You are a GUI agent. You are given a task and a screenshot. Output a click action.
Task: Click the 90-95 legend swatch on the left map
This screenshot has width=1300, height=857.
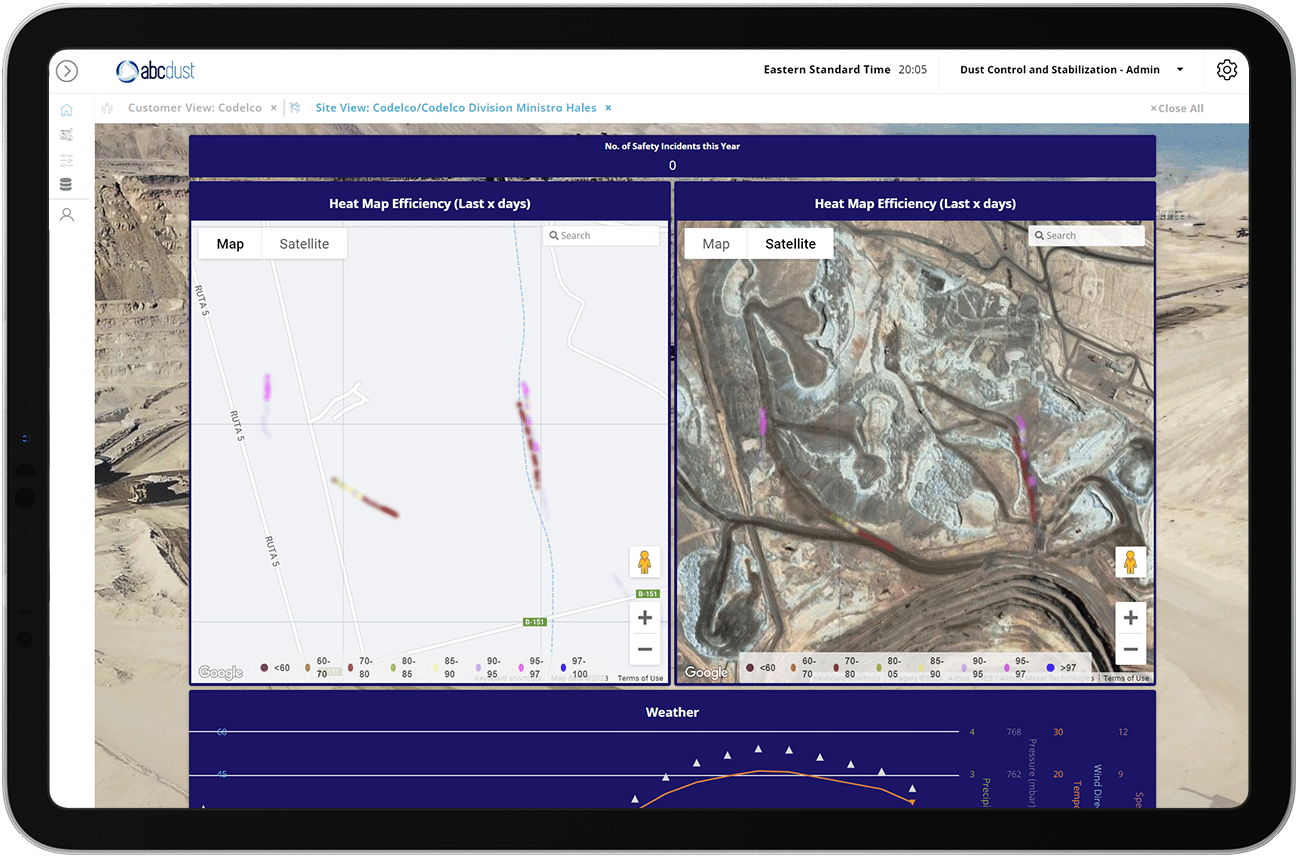[479, 667]
